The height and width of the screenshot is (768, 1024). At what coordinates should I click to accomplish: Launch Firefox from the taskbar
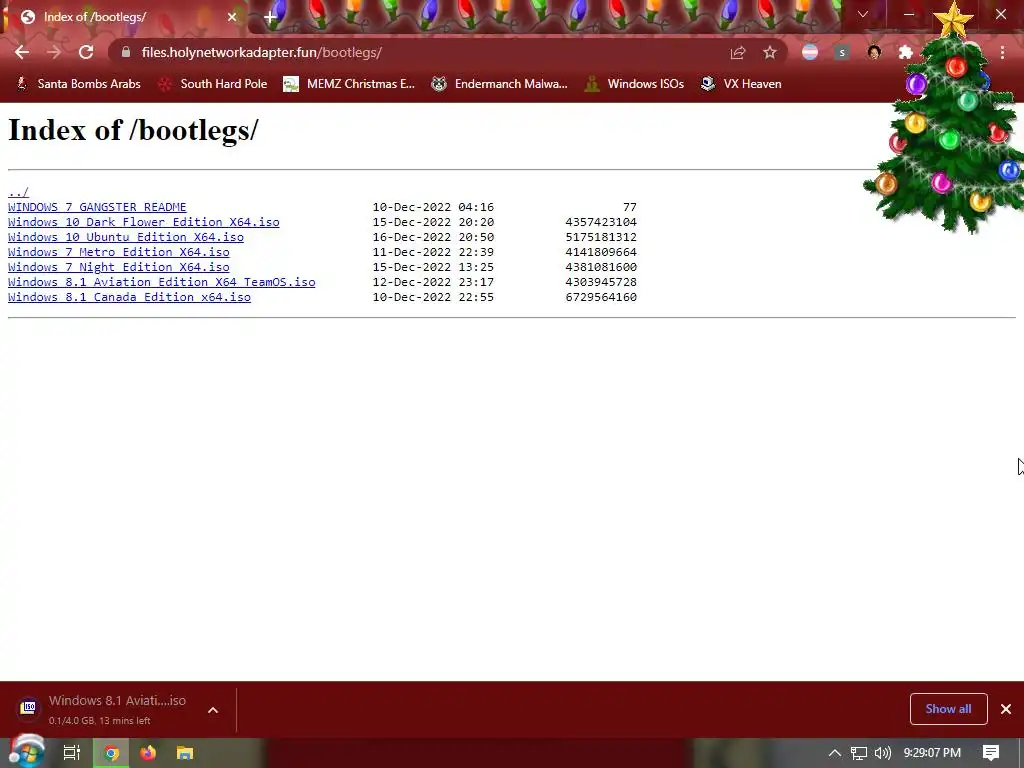pyautogui.click(x=148, y=753)
